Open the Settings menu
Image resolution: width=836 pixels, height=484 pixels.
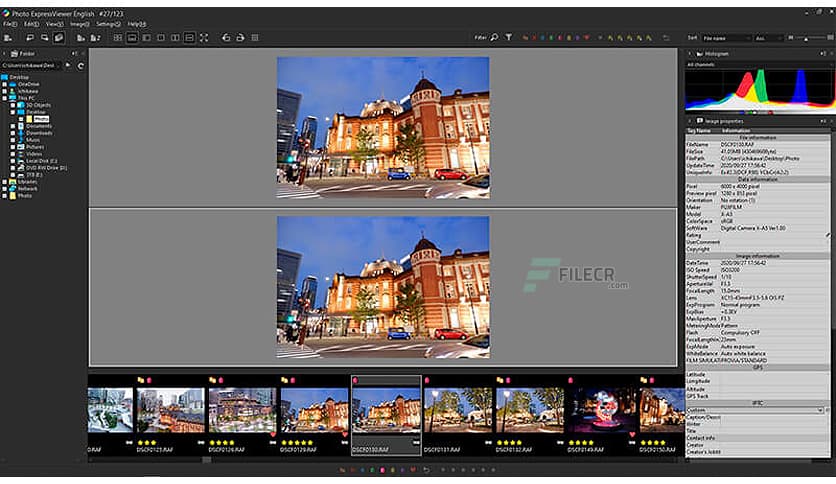[108, 24]
